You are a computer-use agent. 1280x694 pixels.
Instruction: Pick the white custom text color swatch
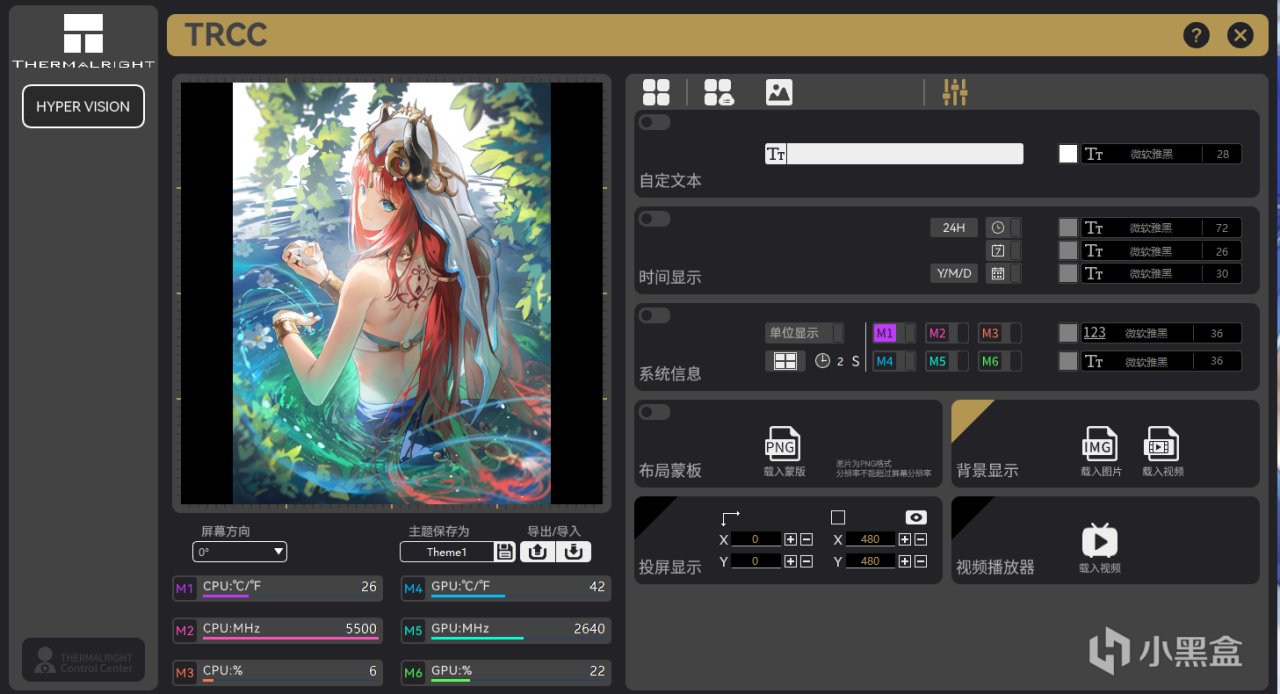[1068, 154]
